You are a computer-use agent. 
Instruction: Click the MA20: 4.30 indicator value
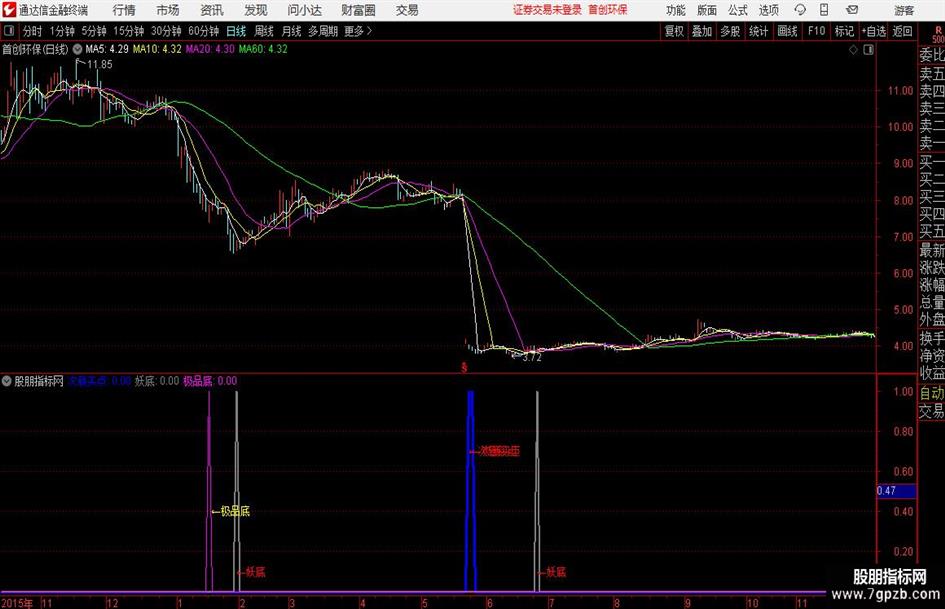coord(210,49)
